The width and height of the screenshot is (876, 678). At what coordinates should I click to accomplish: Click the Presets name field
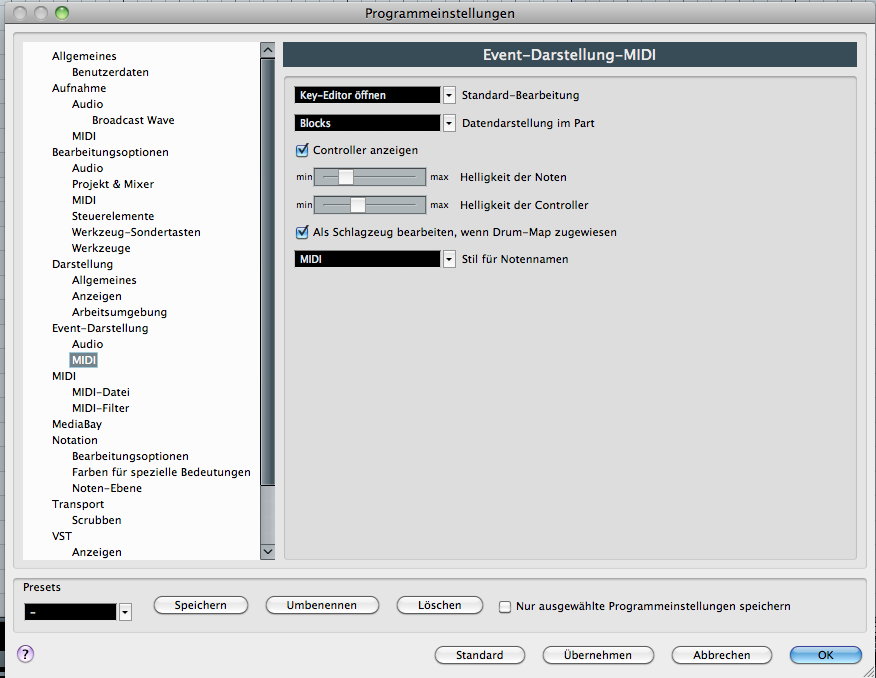tap(70, 613)
